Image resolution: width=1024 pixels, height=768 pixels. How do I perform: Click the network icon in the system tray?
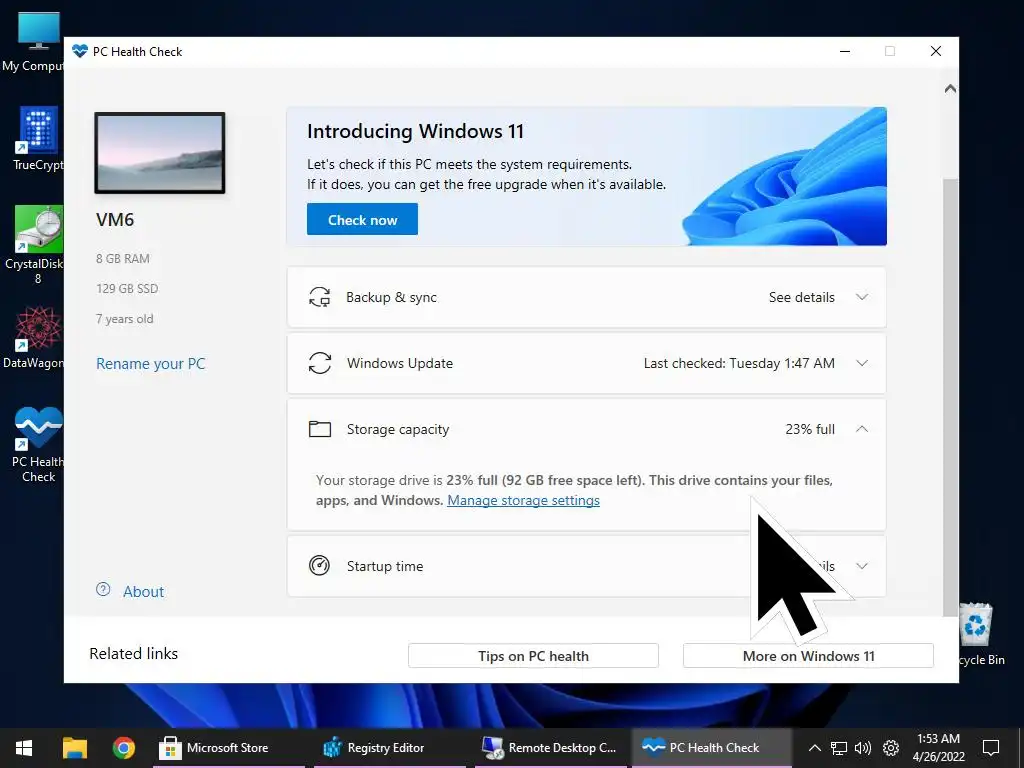click(839, 748)
